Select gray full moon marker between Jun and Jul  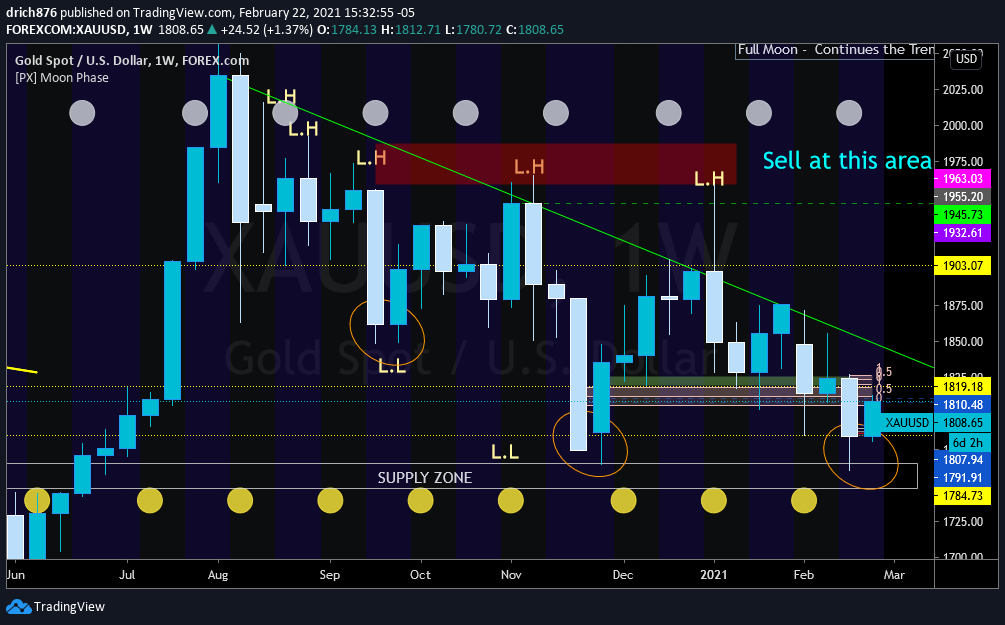click(82, 113)
